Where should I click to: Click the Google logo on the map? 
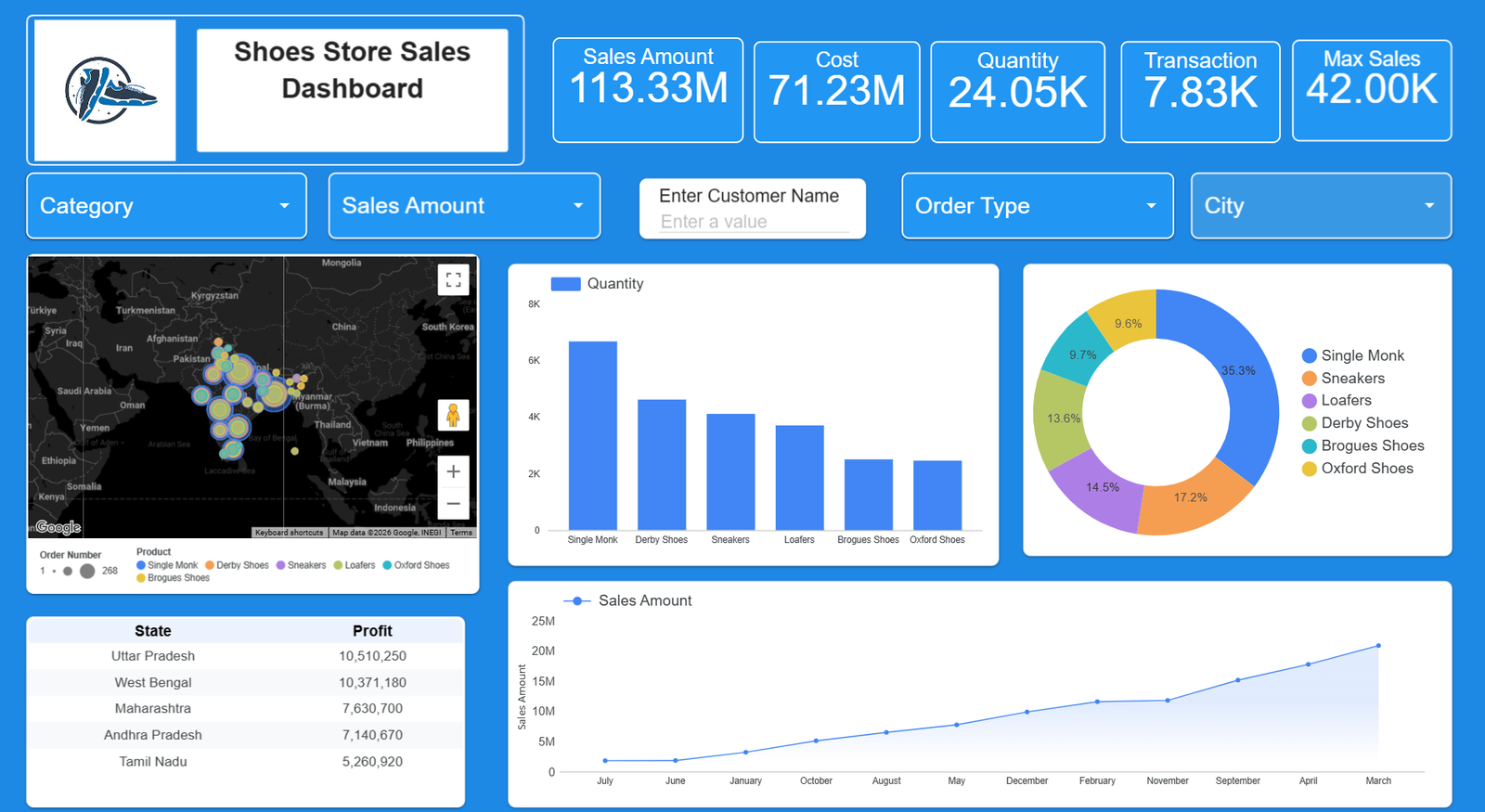[x=58, y=527]
